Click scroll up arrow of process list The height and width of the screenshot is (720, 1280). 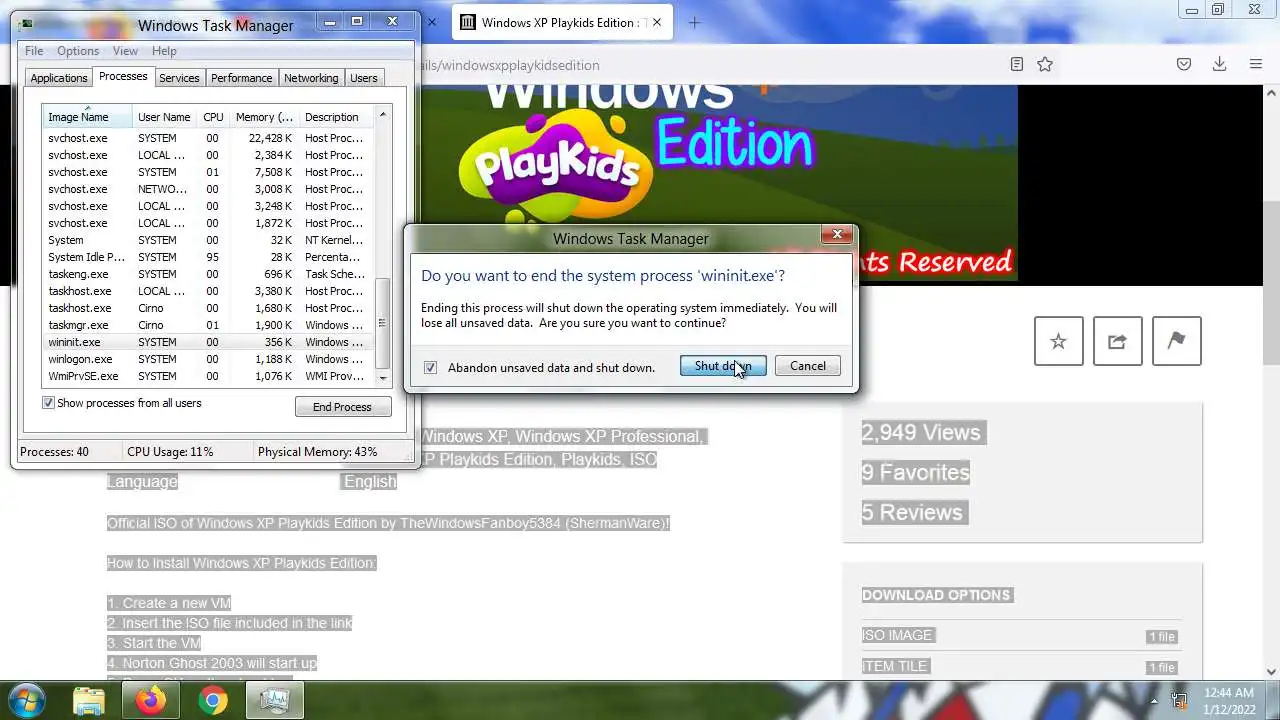382,114
